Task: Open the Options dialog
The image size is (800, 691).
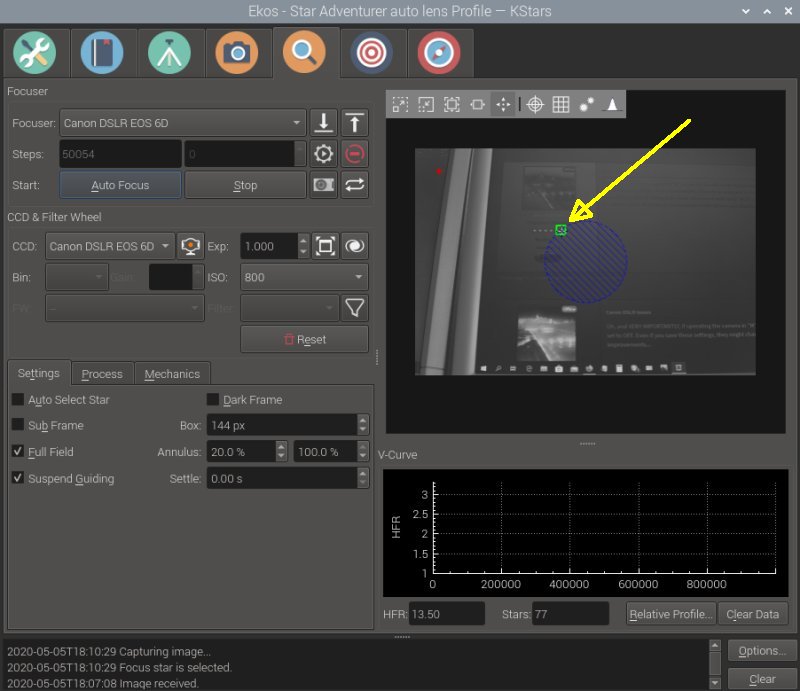Action: click(762, 651)
